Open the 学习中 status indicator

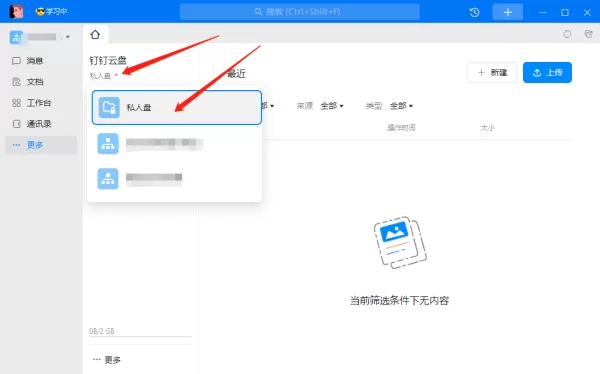[51, 11]
